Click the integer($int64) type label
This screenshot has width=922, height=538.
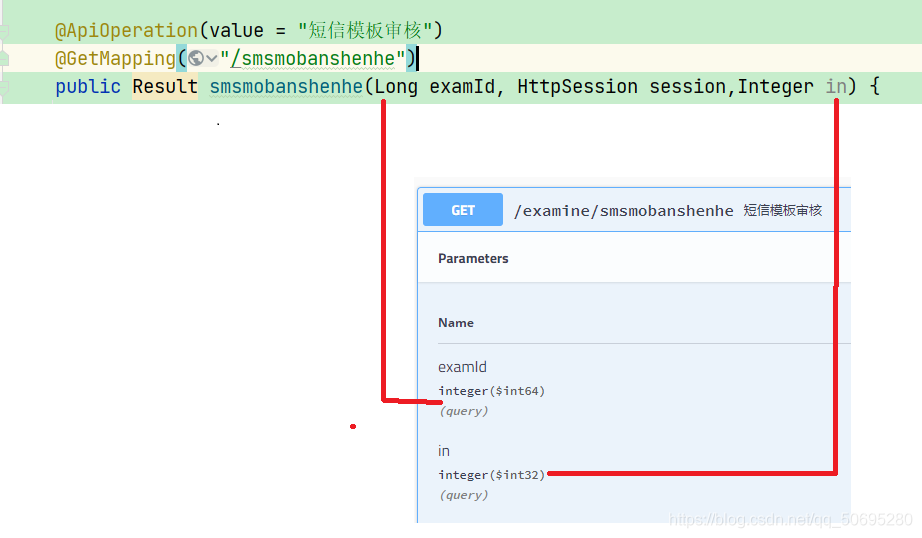click(x=492, y=391)
